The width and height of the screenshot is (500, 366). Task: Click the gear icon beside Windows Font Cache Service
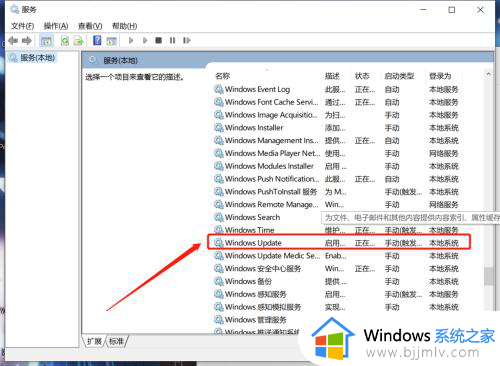pos(219,102)
